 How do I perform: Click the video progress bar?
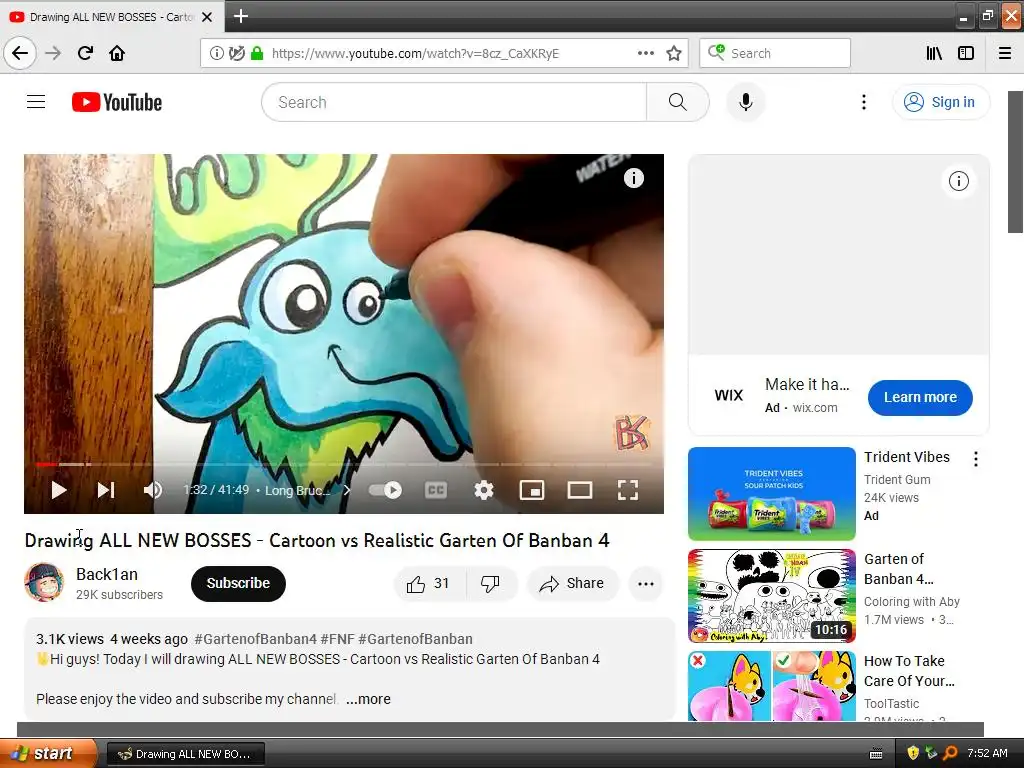pos(344,464)
